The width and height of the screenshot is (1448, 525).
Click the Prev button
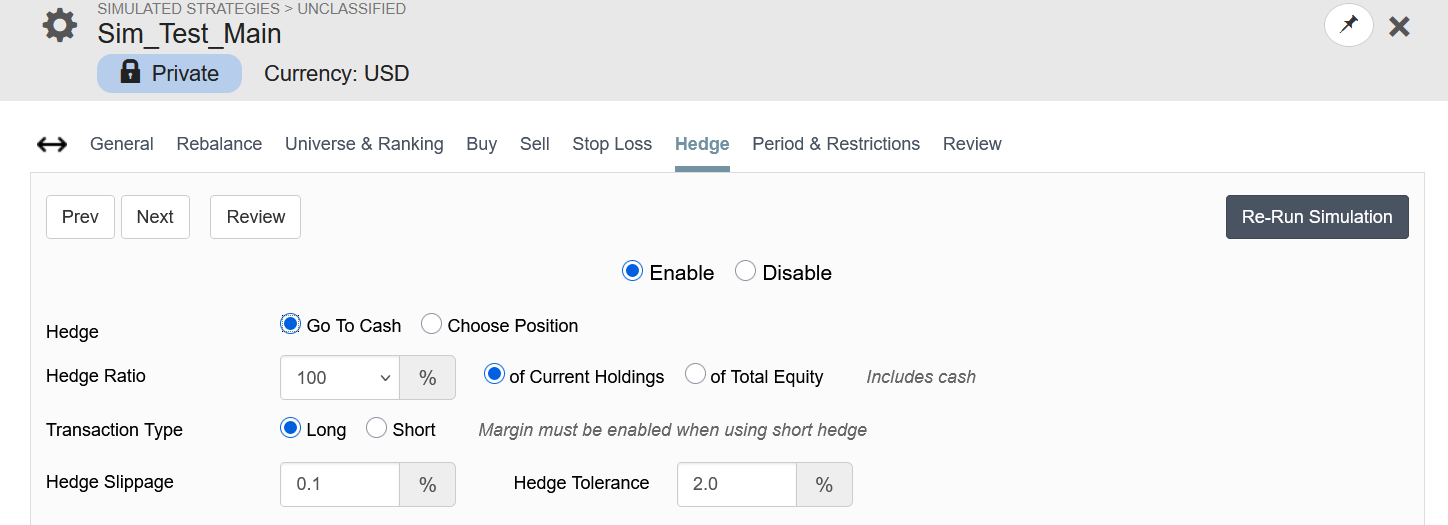[80, 217]
